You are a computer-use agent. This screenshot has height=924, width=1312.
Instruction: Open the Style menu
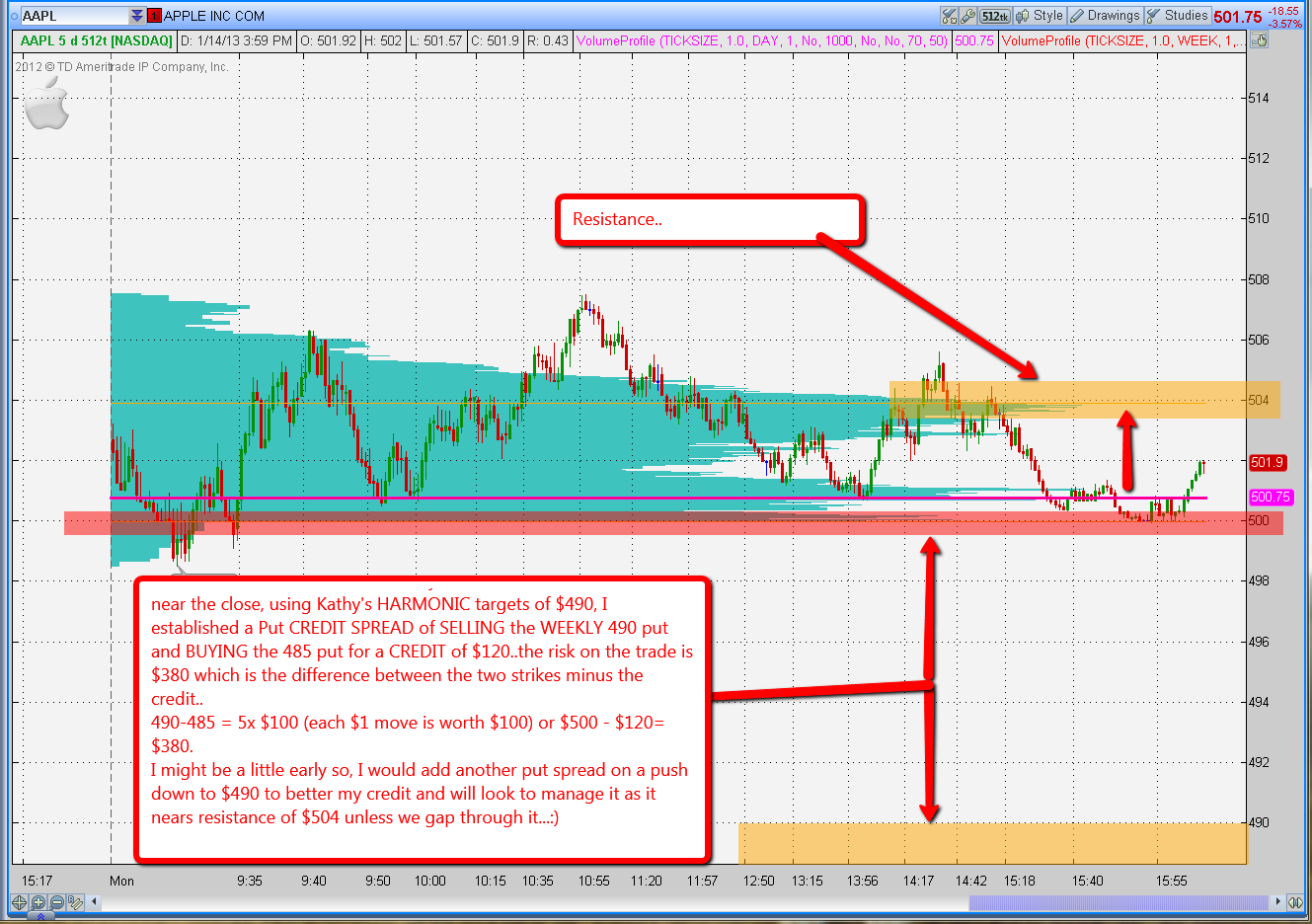pyautogui.click(x=1041, y=16)
